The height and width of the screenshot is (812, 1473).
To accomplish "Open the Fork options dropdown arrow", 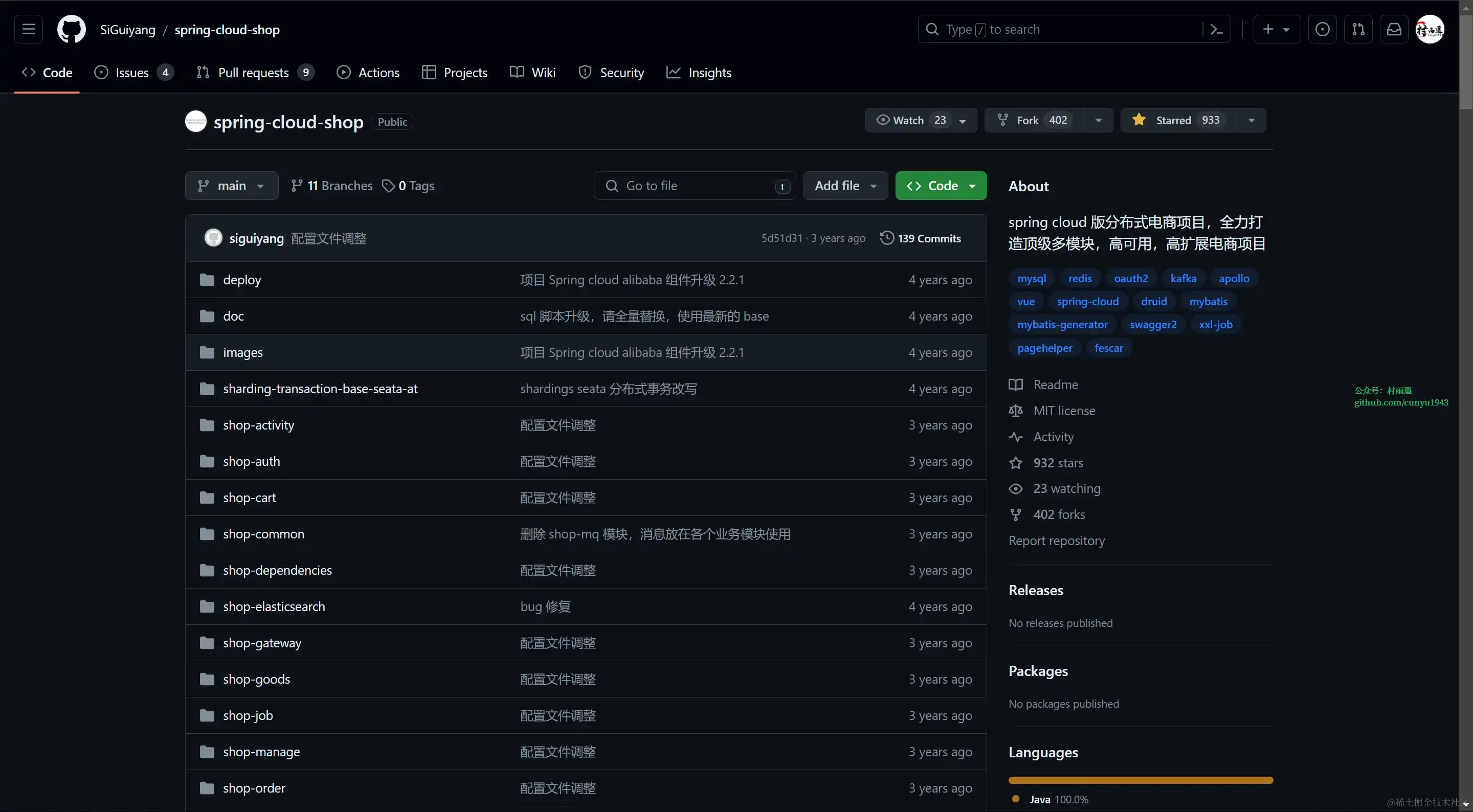I will pos(1098,120).
